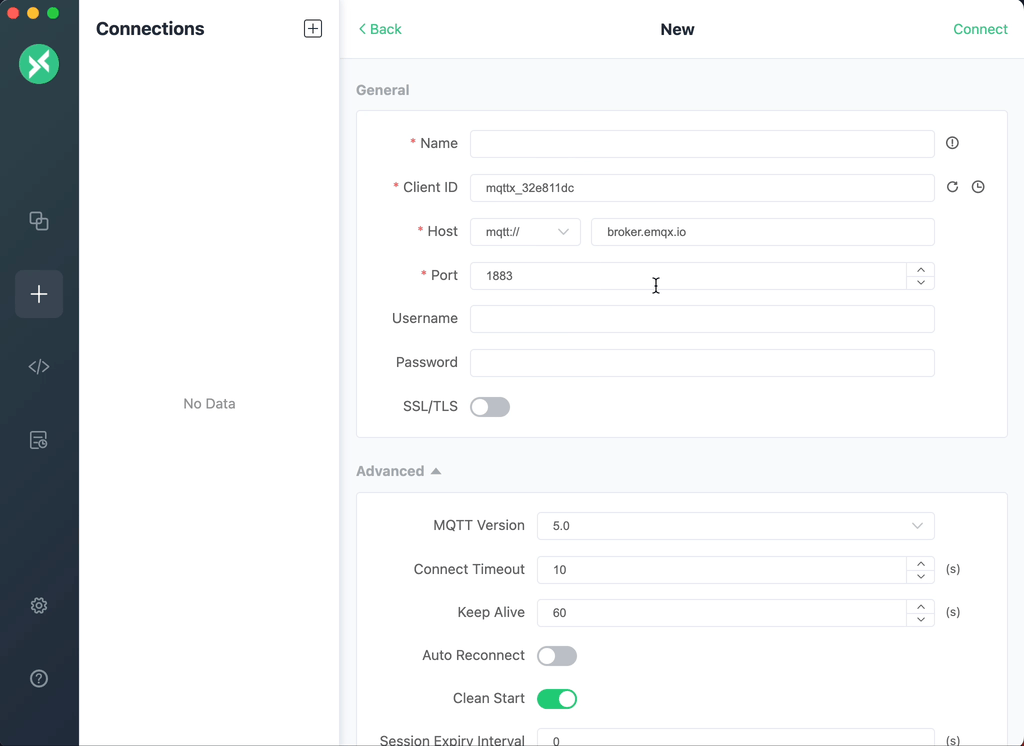Click the MQTTX logo icon
Image resolution: width=1024 pixels, height=746 pixels.
[39, 64]
